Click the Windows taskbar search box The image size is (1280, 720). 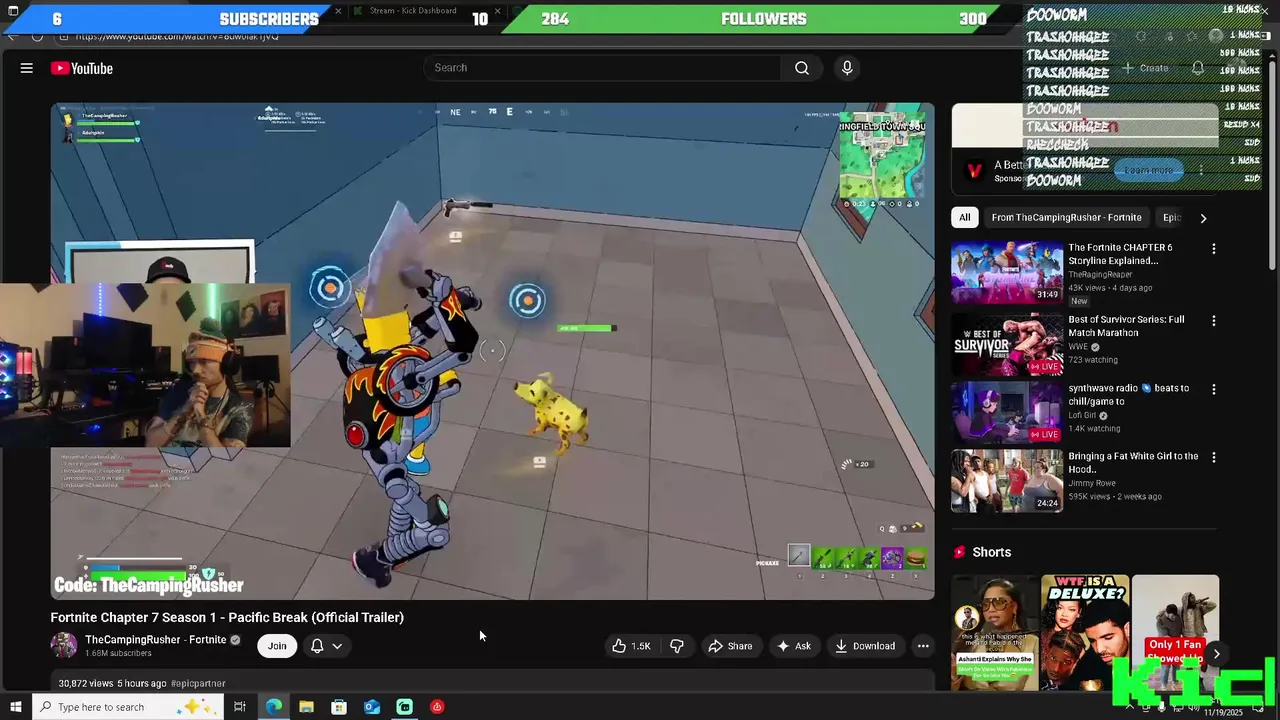(x=130, y=707)
